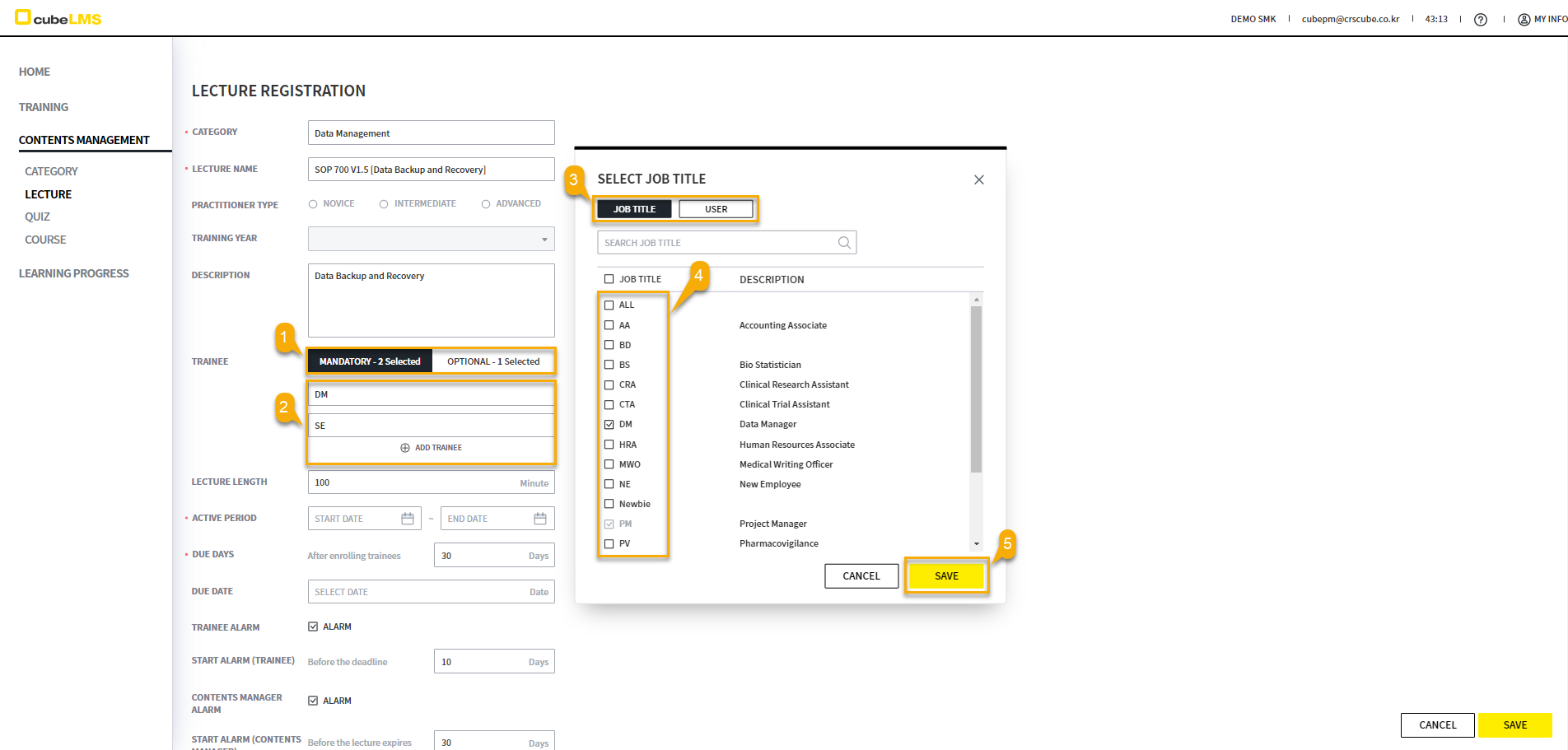The image size is (1568, 750).
Task: Close the Select Job Title dialog
Action: (x=978, y=179)
